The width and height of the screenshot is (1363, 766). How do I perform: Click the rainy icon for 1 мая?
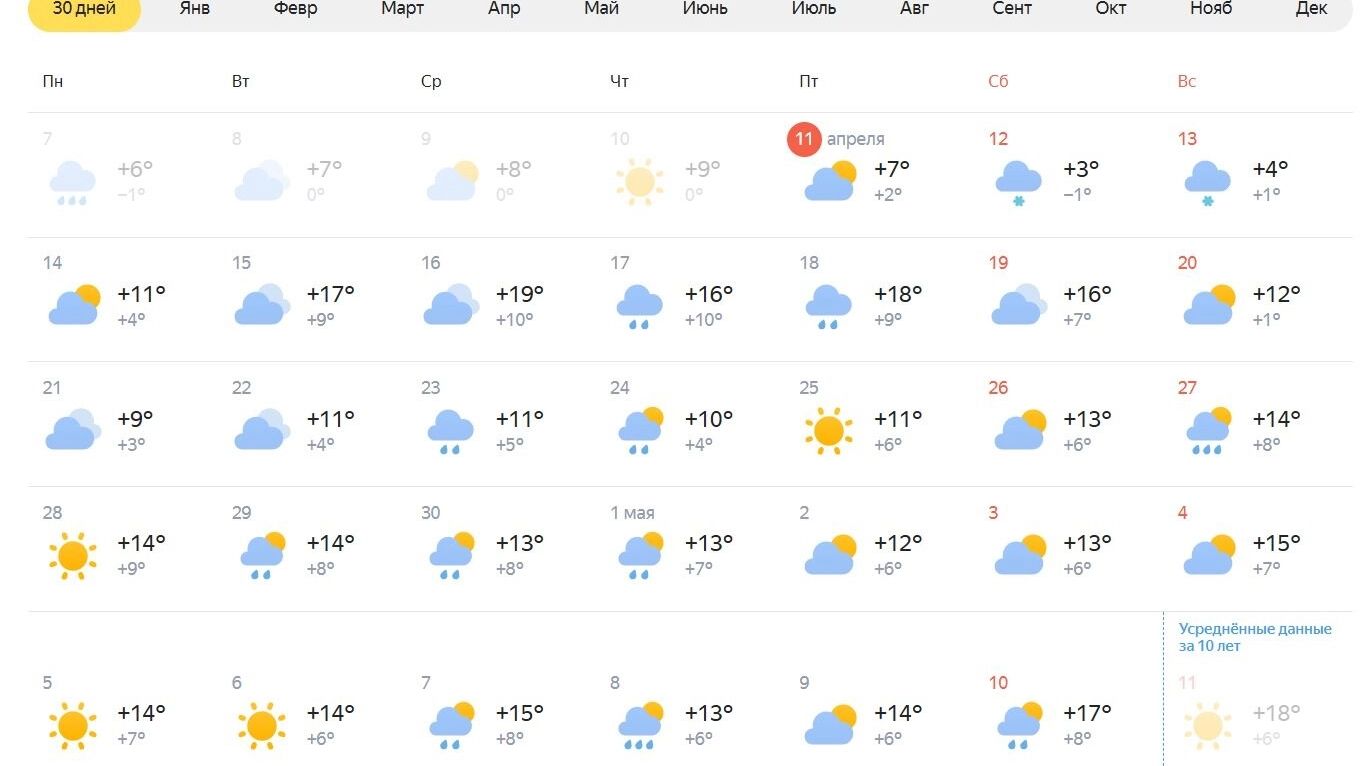click(x=640, y=555)
